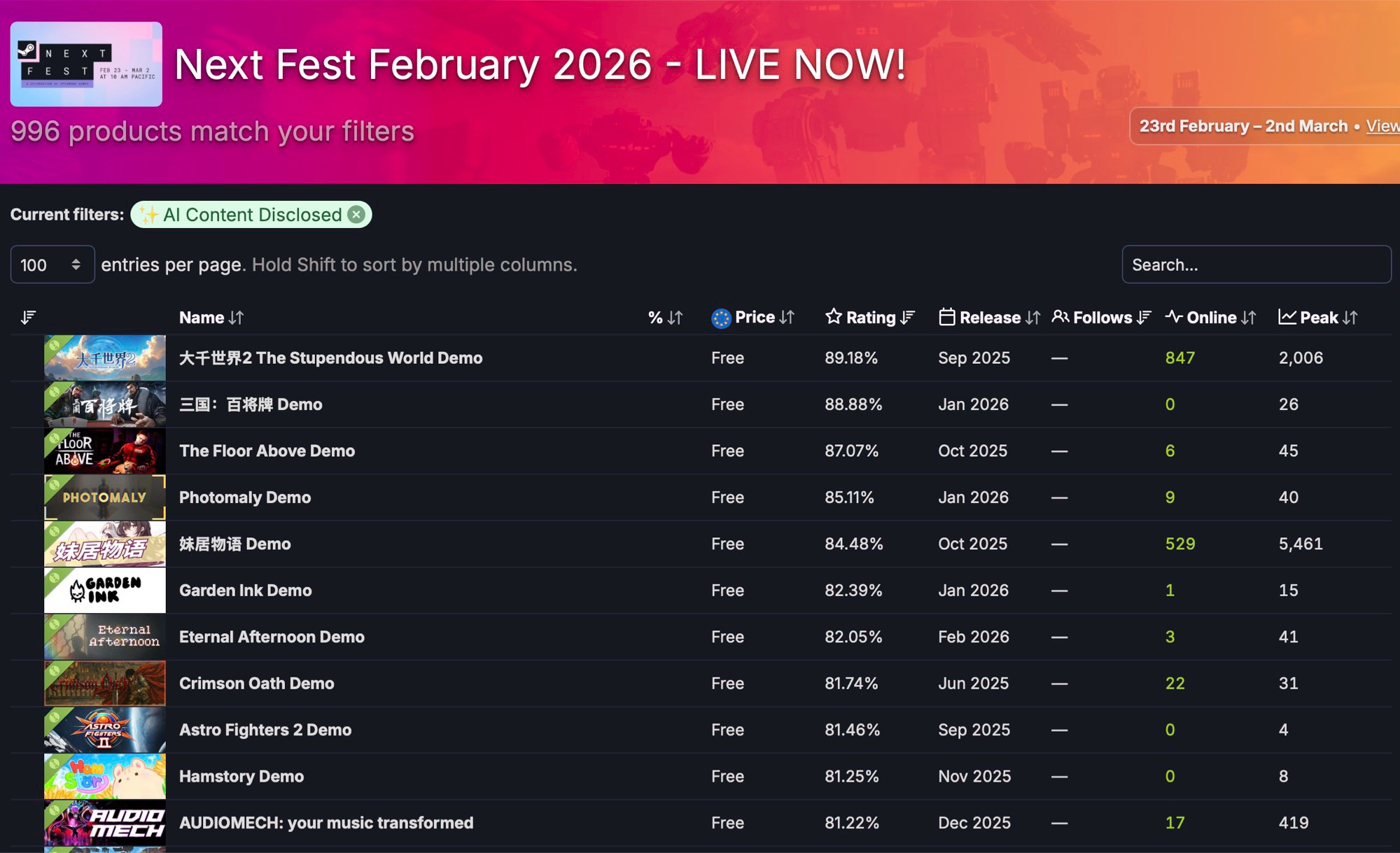Sort by Peak chart icon
The height and width of the screenshot is (853, 1400).
pos(1287,317)
